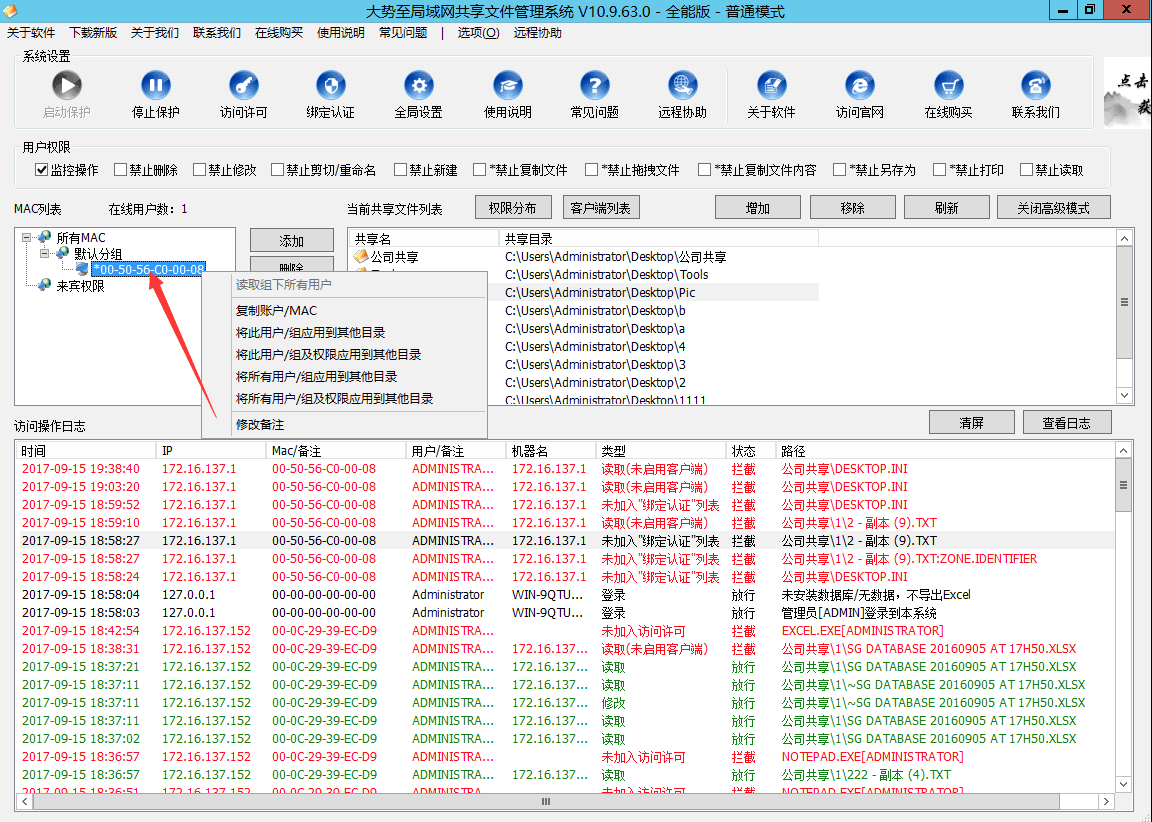The image size is (1152, 822).
Task: Open 使用说明 graduation cap icon
Action: pos(507,86)
